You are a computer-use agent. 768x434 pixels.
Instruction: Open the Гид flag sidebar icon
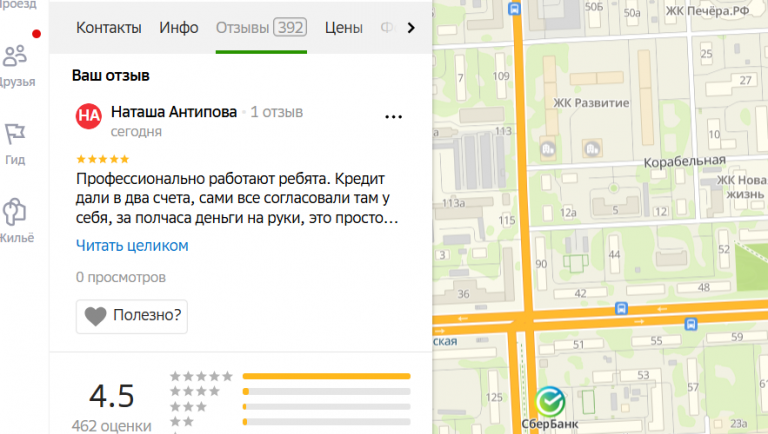[x=15, y=134]
